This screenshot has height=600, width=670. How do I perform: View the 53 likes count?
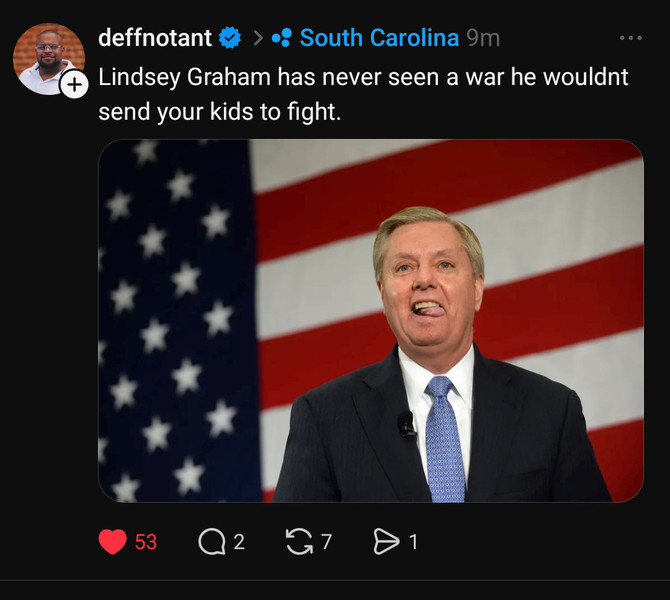(146, 542)
